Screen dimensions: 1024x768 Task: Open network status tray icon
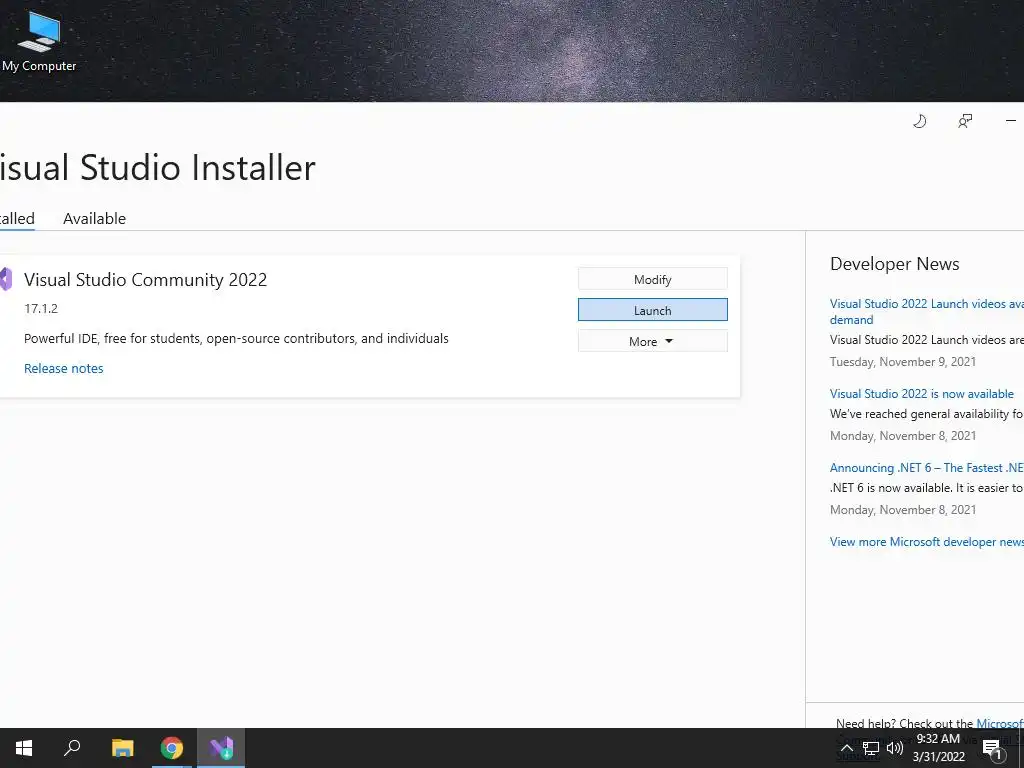(871, 748)
